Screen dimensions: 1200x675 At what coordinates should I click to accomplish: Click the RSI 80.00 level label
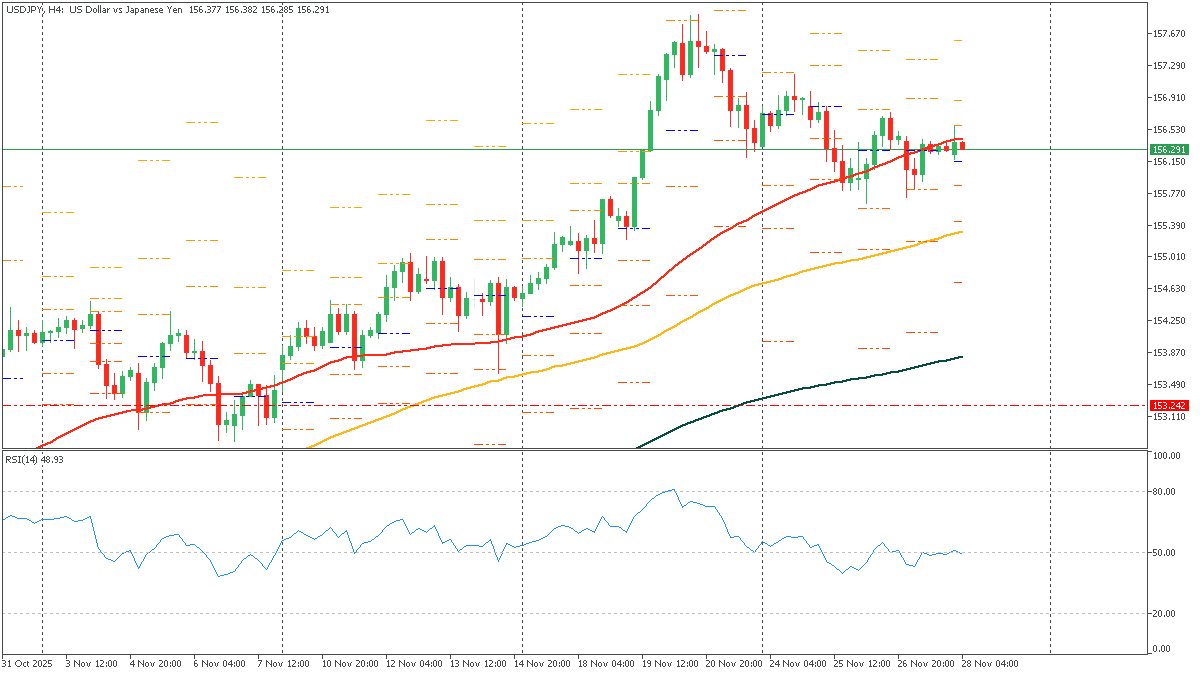(x=1164, y=491)
